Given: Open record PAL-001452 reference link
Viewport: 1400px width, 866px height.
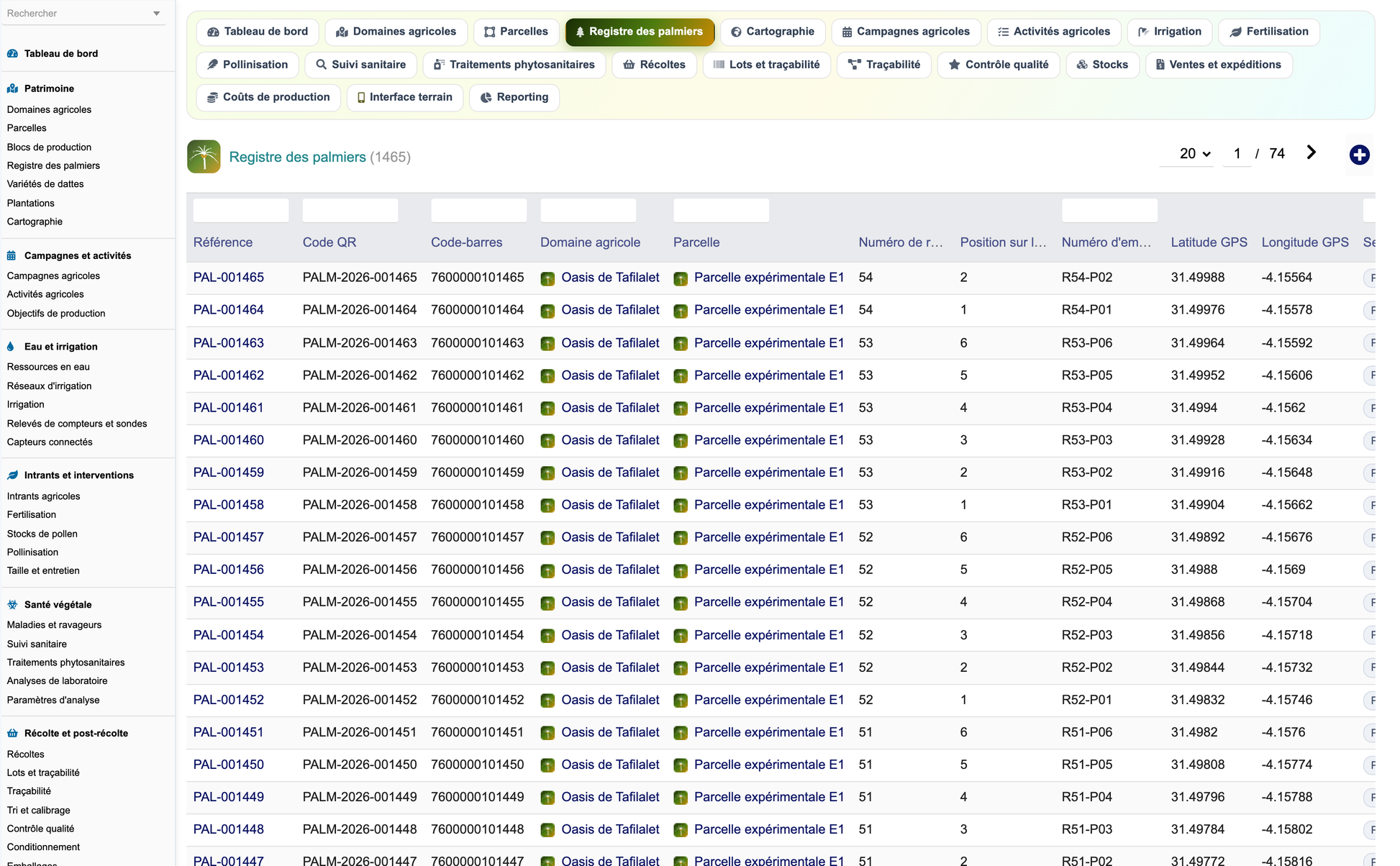Looking at the screenshot, I should click(229, 700).
